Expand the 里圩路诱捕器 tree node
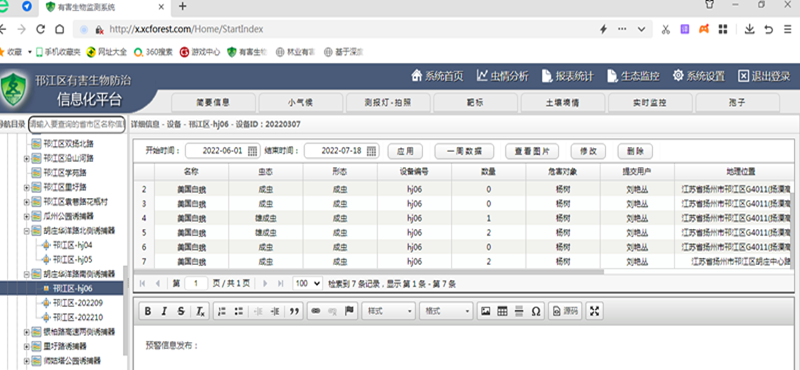800x370 pixels. click(x=27, y=346)
